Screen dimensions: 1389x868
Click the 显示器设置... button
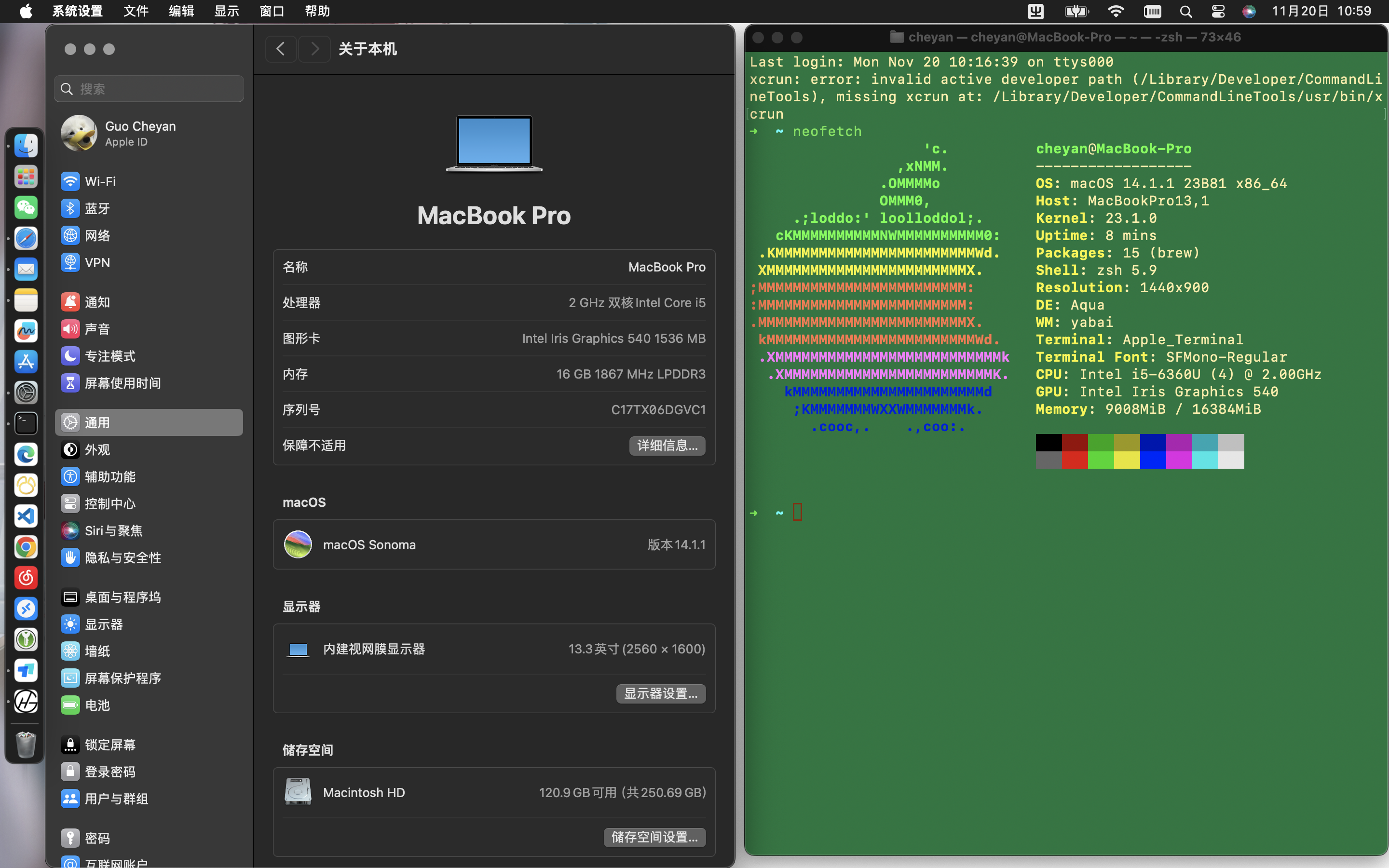661,693
